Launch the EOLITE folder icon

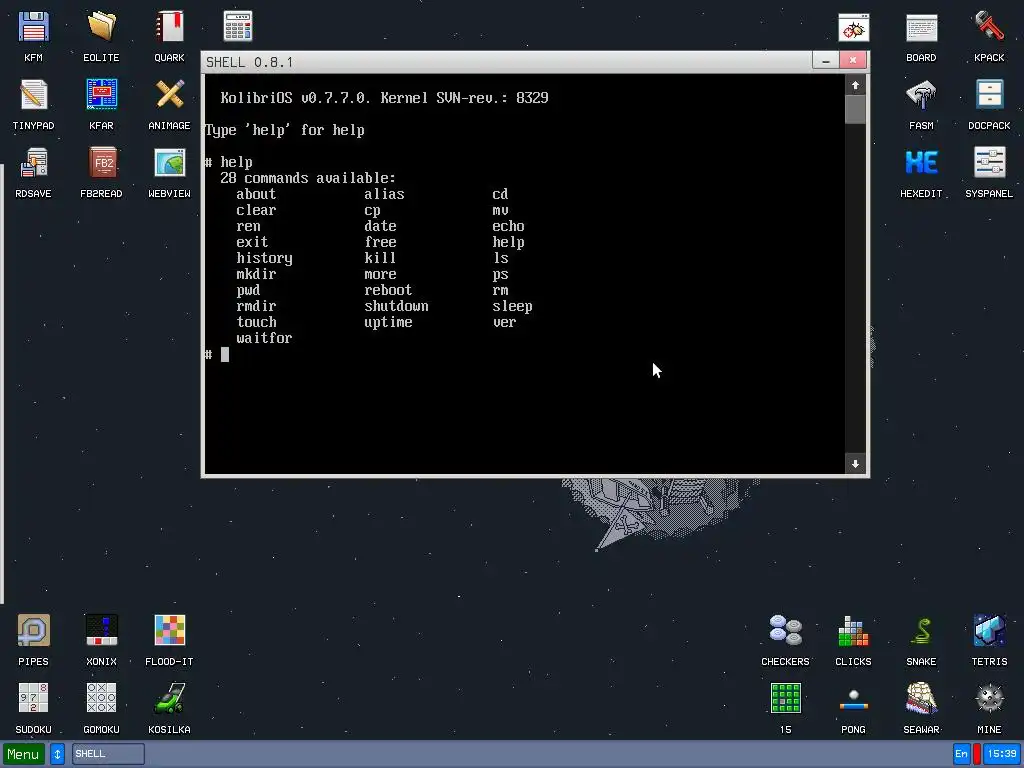[x=101, y=27]
